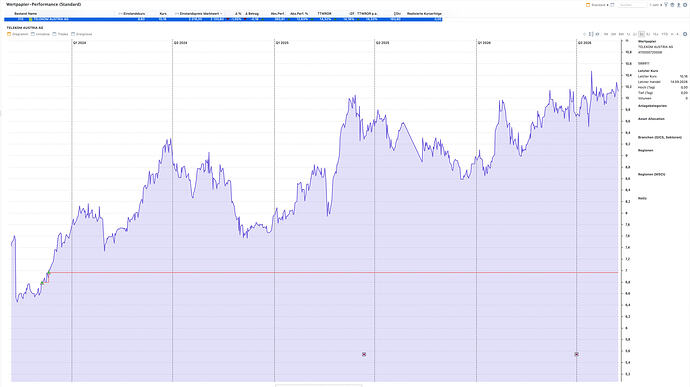This screenshot has width=690, height=387.
Task: Click the Anlagekategorien section heading
Action: click(x=652, y=106)
